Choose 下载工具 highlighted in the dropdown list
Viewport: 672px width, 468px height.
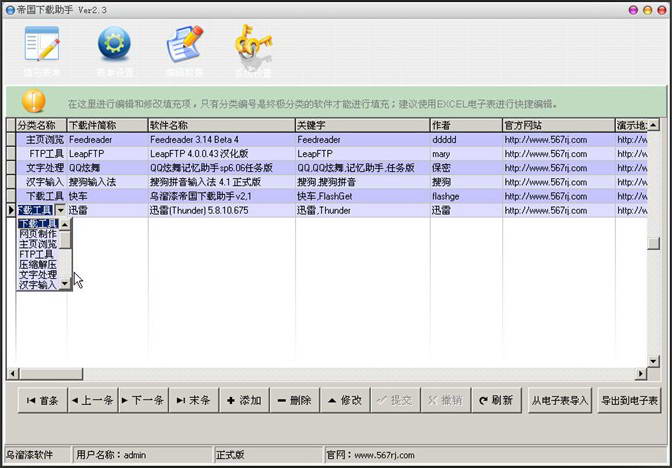pyautogui.click(x=38, y=224)
